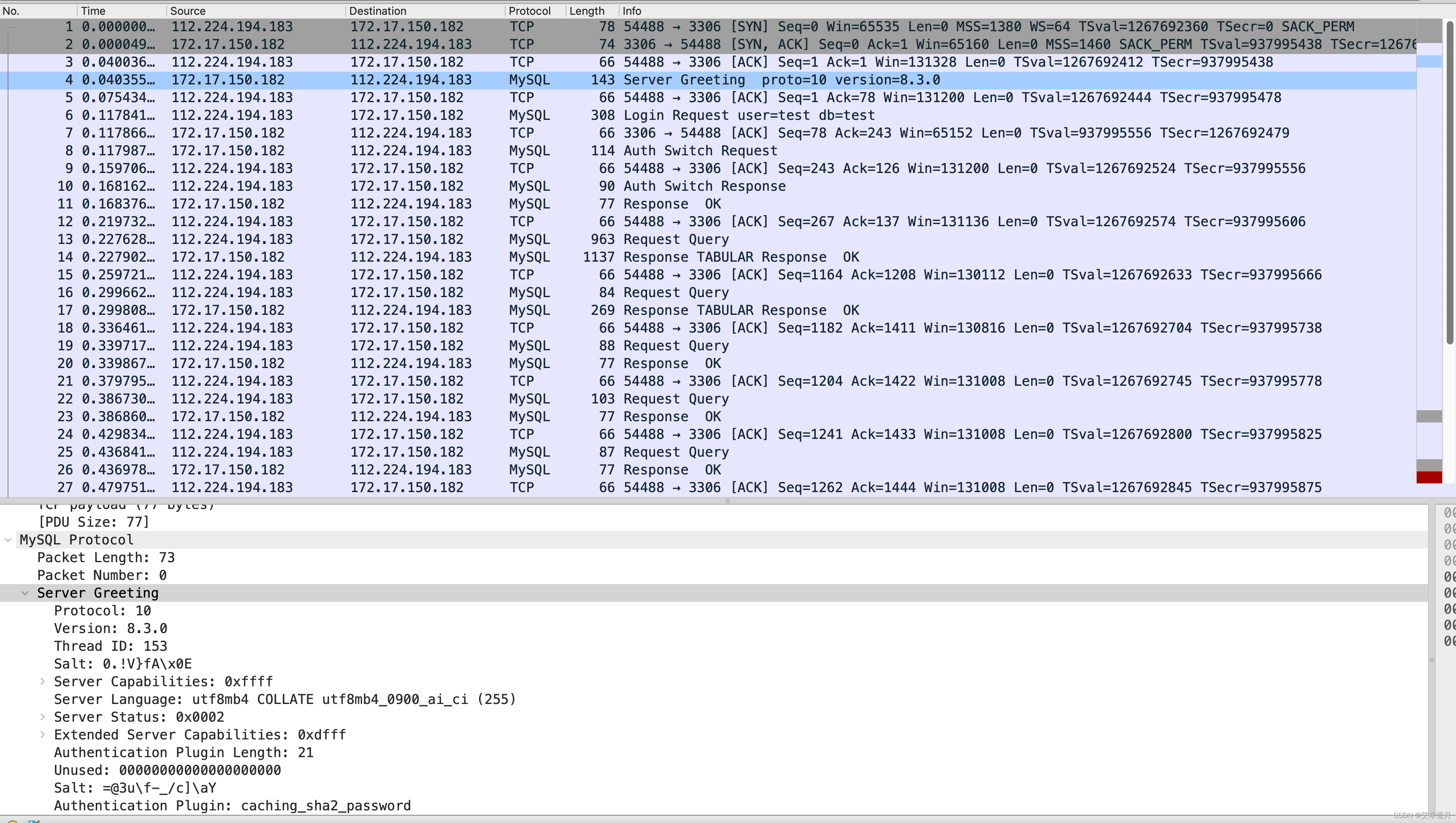Select packet 18 with Seq=1182 Ack=1411

click(708, 328)
